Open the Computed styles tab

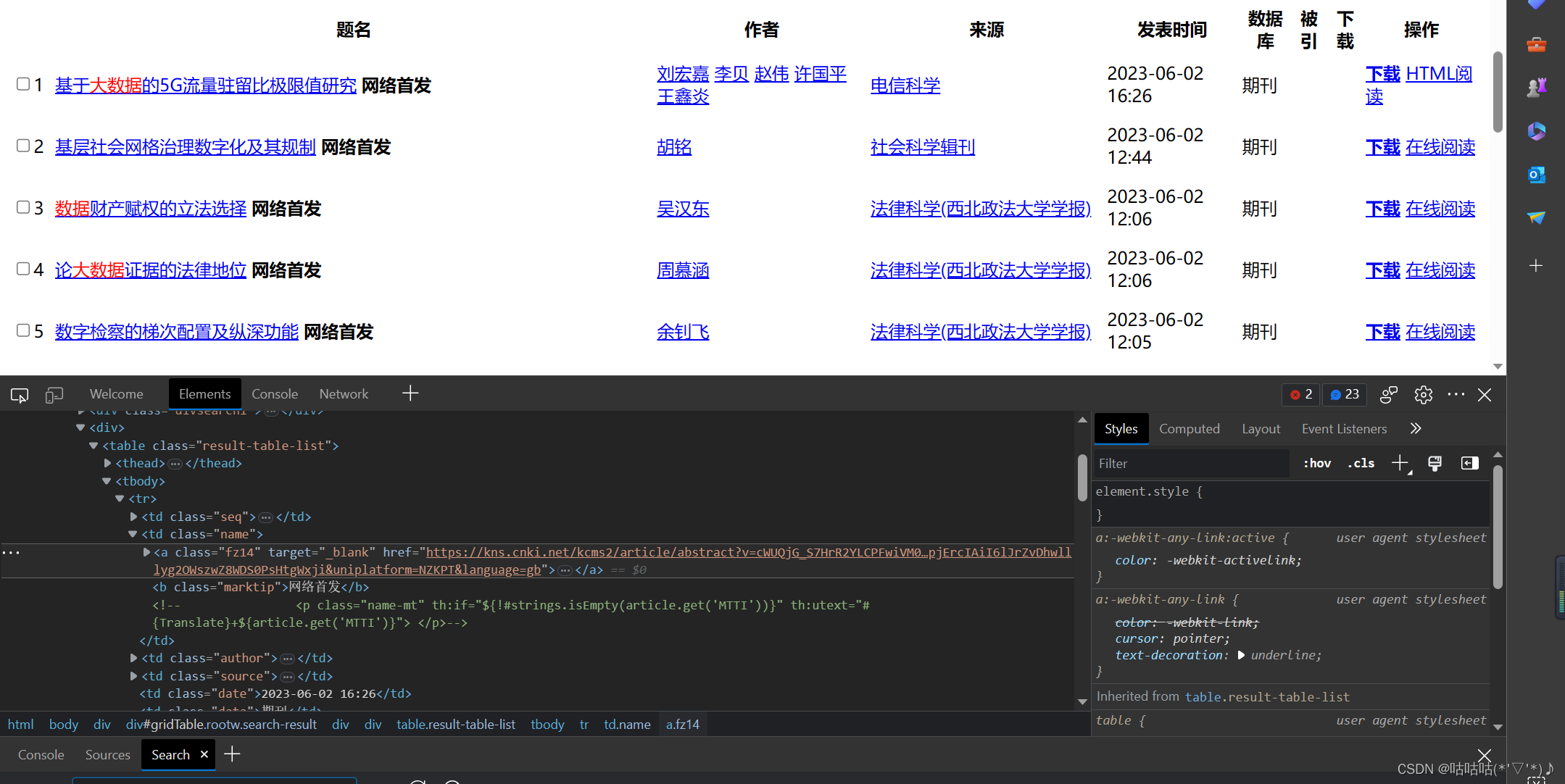click(x=1189, y=429)
